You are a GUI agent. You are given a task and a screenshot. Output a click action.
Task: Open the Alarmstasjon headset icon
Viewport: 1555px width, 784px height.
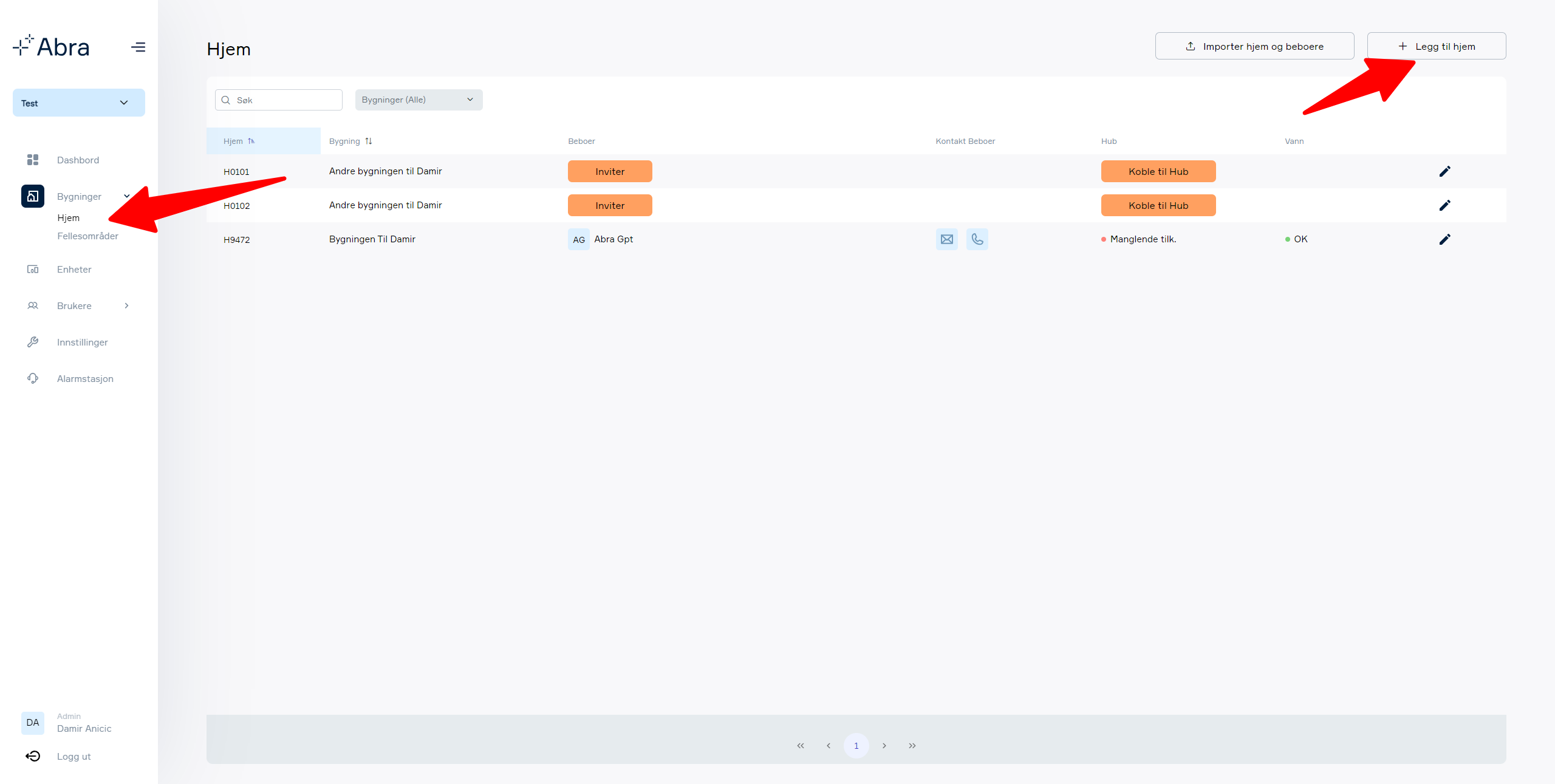pyautogui.click(x=33, y=378)
